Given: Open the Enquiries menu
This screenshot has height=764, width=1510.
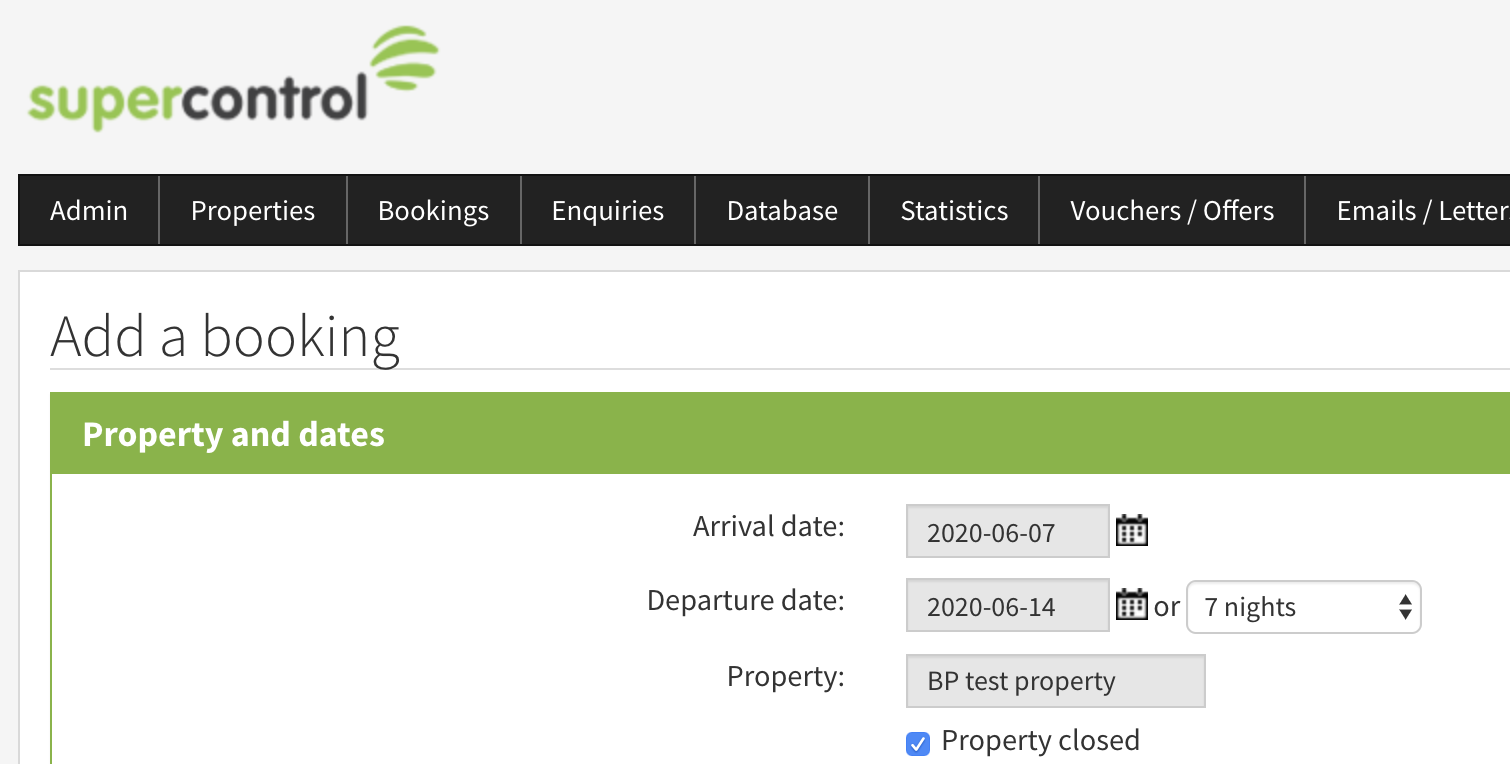Looking at the screenshot, I should tap(608, 211).
